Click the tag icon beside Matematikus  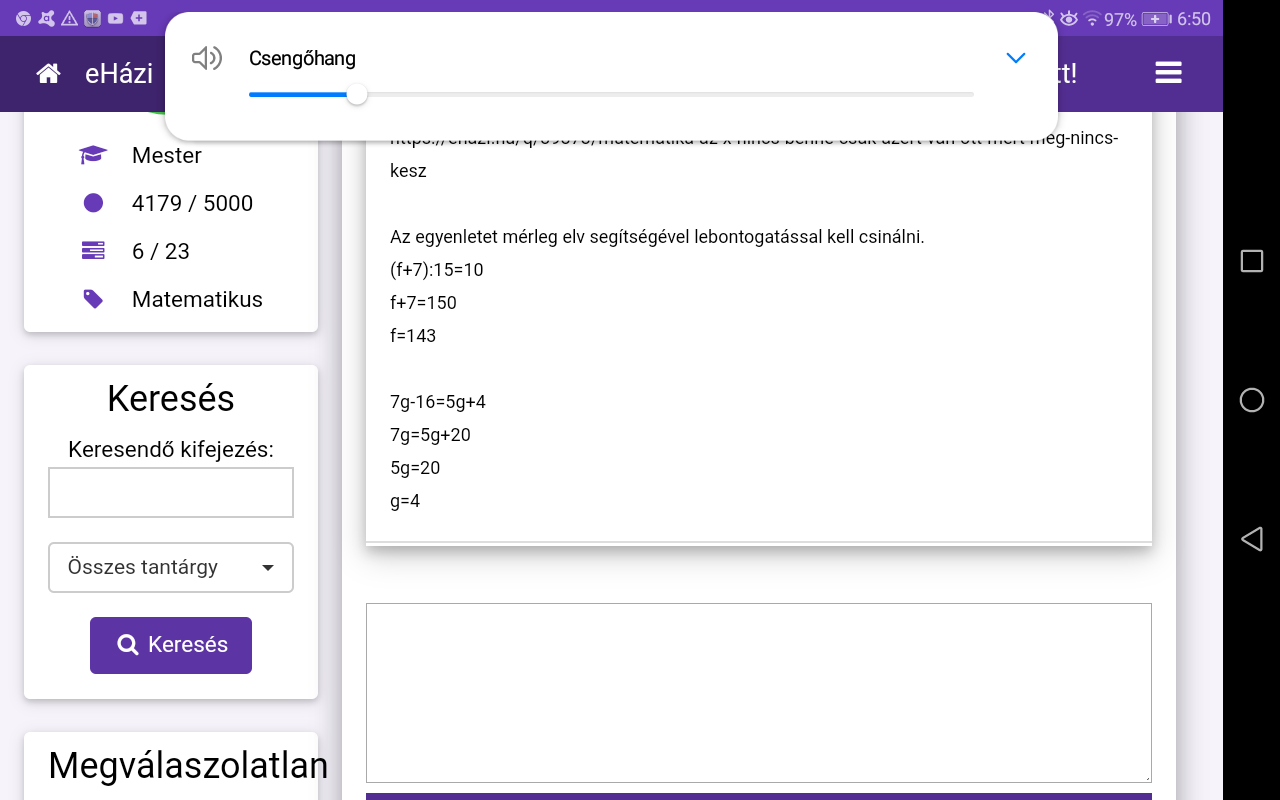[x=93, y=299]
